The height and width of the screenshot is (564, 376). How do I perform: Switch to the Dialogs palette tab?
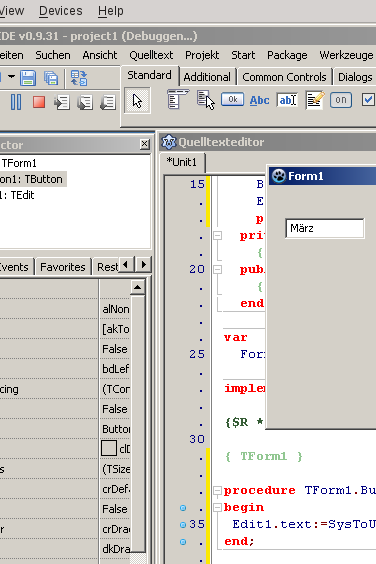[355, 77]
